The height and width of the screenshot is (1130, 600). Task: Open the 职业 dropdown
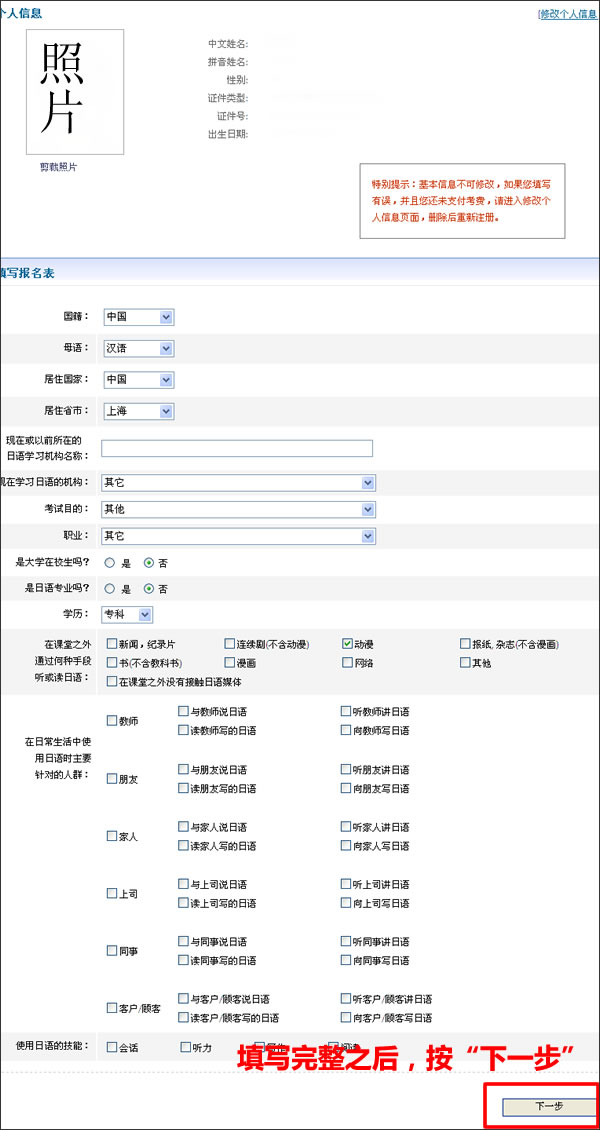(x=239, y=536)
